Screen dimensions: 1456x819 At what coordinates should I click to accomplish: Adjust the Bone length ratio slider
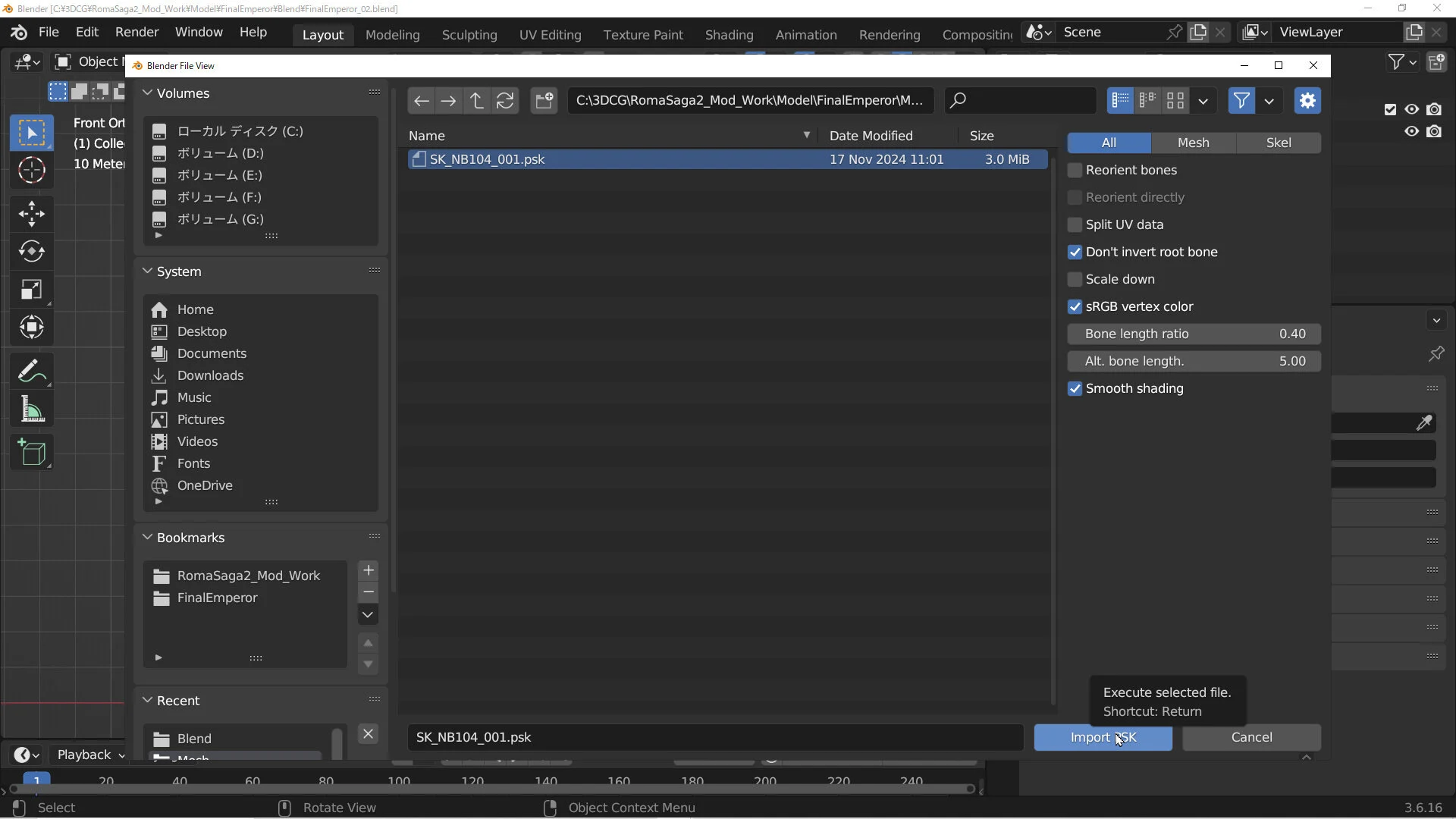1194,334
